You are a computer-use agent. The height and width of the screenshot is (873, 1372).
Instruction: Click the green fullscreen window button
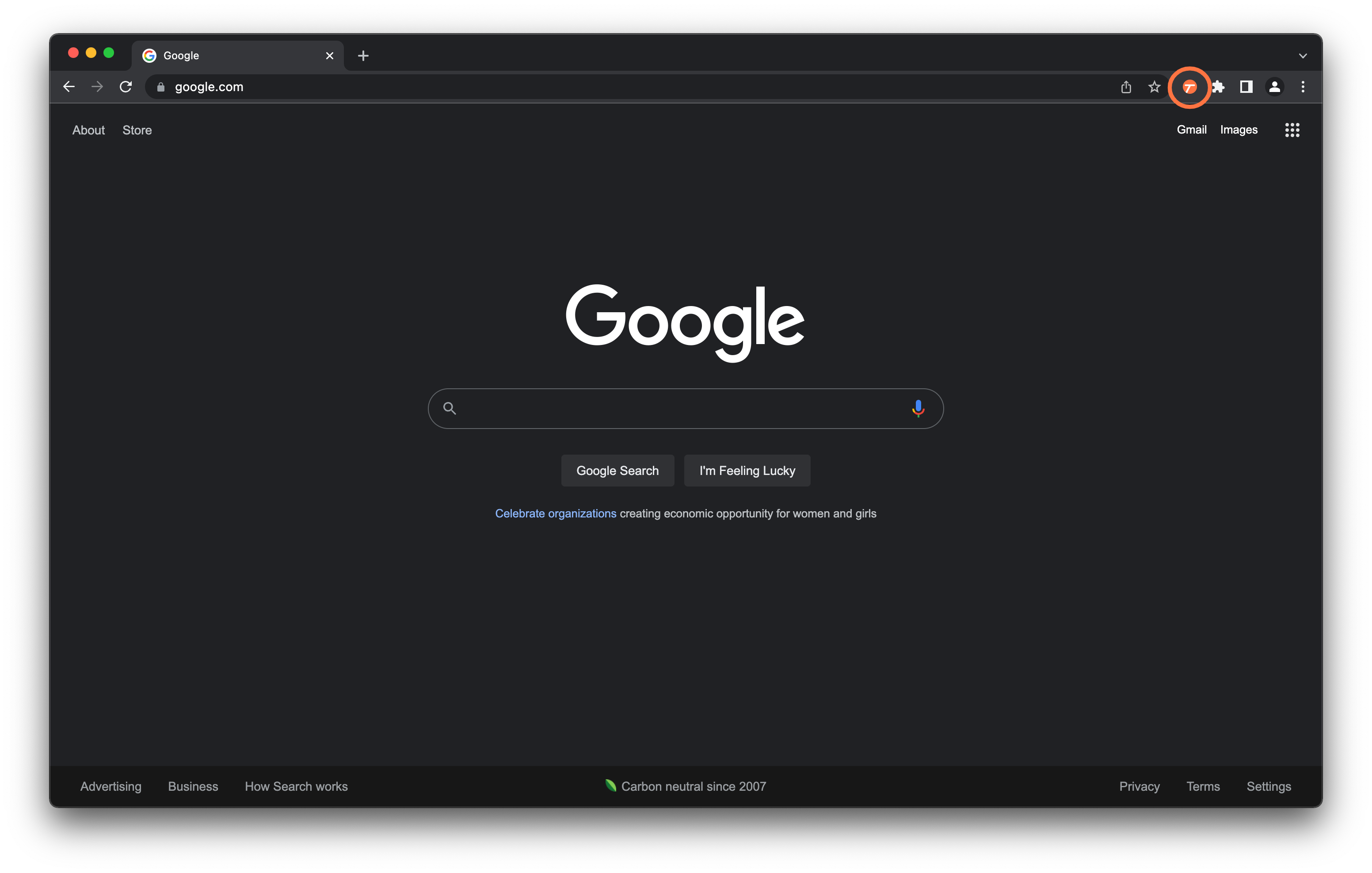pyautogui.click(x=108, y=53)
